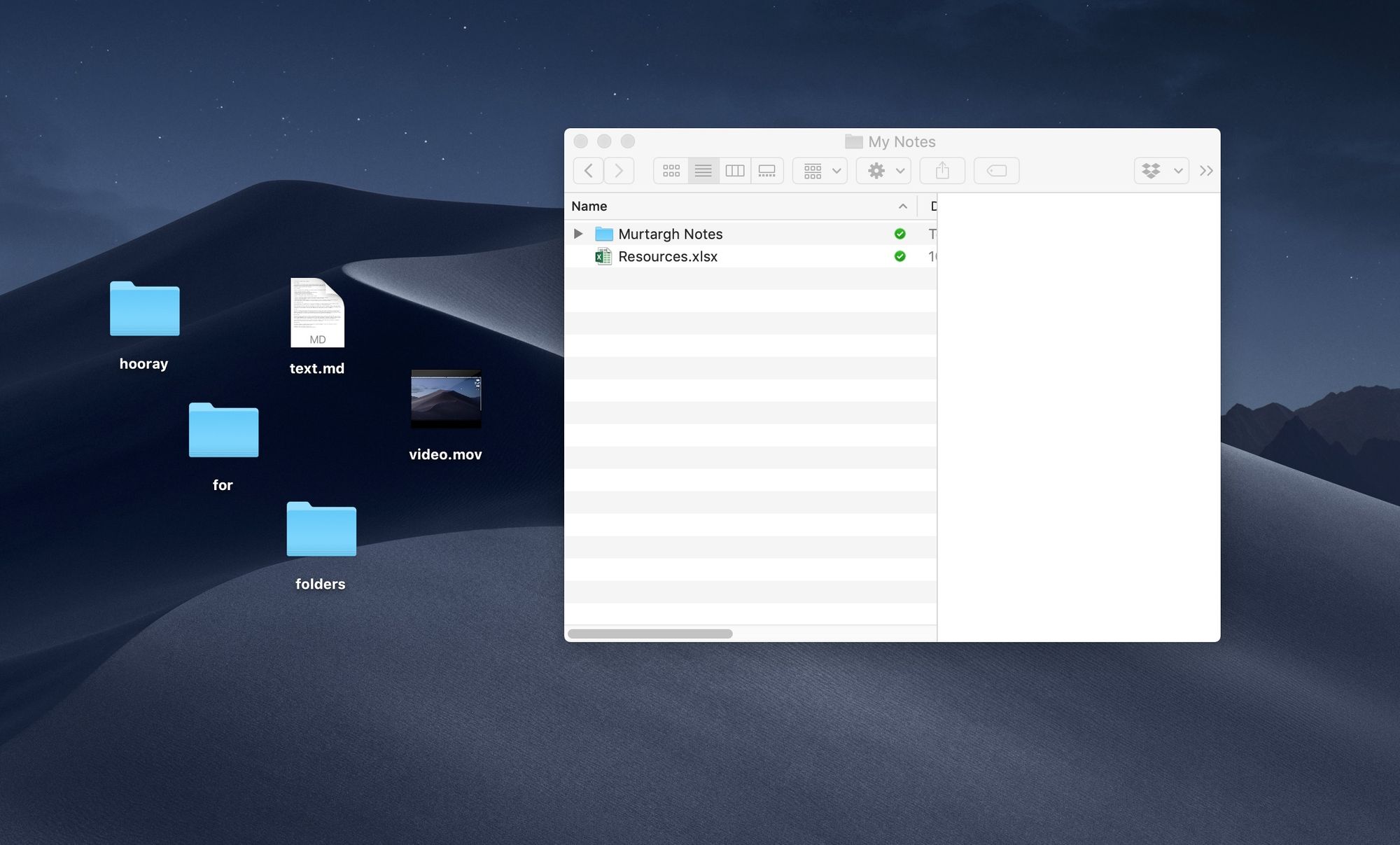Switch Finder to column view
Viewport: 1400px width, 845px height.
pos(734,170)
